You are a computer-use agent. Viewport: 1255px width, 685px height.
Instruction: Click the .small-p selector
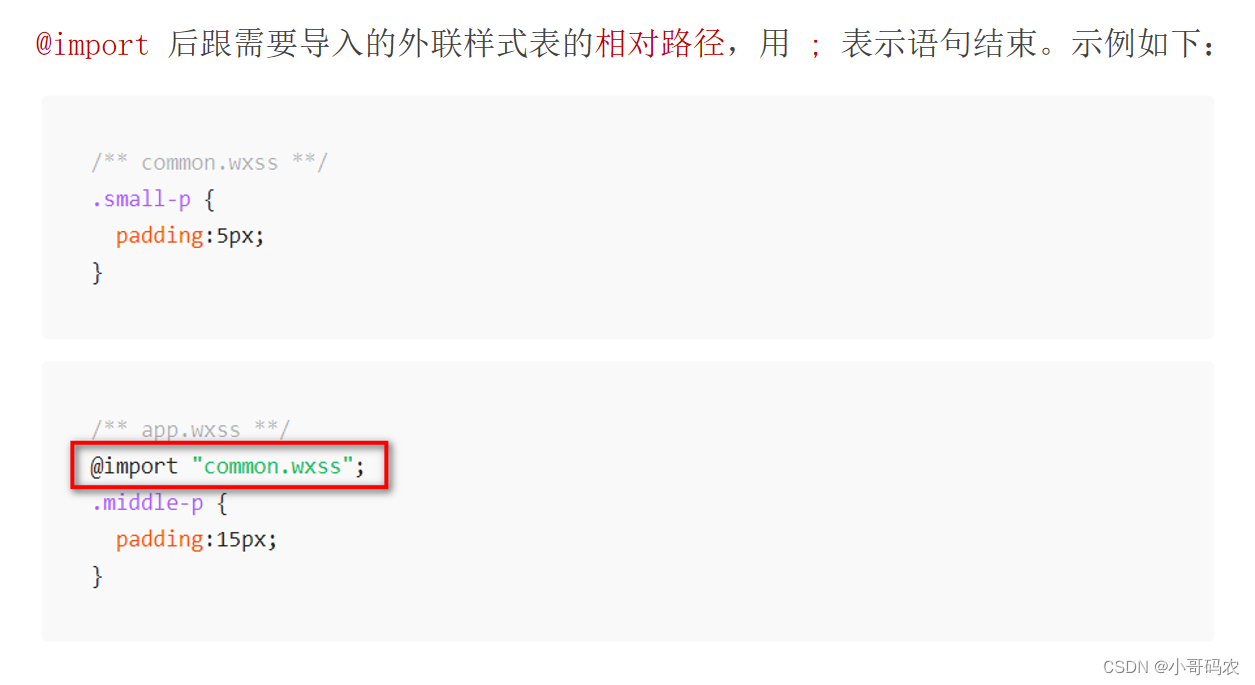[141, 199]
